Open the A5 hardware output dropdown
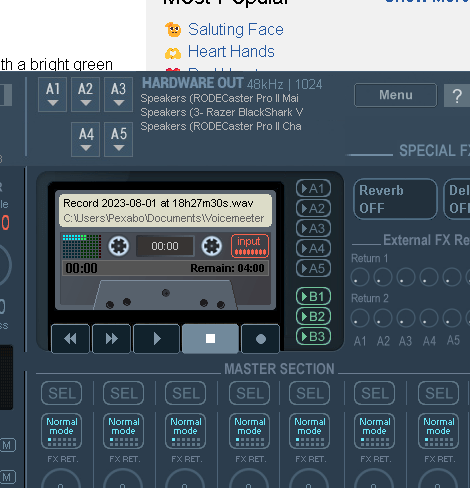This screenshot has width=470, height=488. click(x=118, y=139)
